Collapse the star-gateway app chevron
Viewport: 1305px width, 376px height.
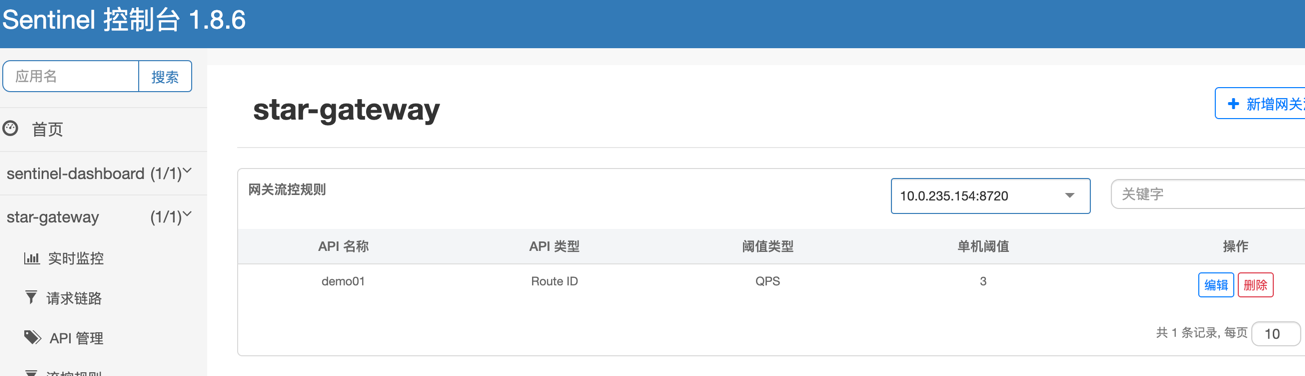click(x=187, y=215)
